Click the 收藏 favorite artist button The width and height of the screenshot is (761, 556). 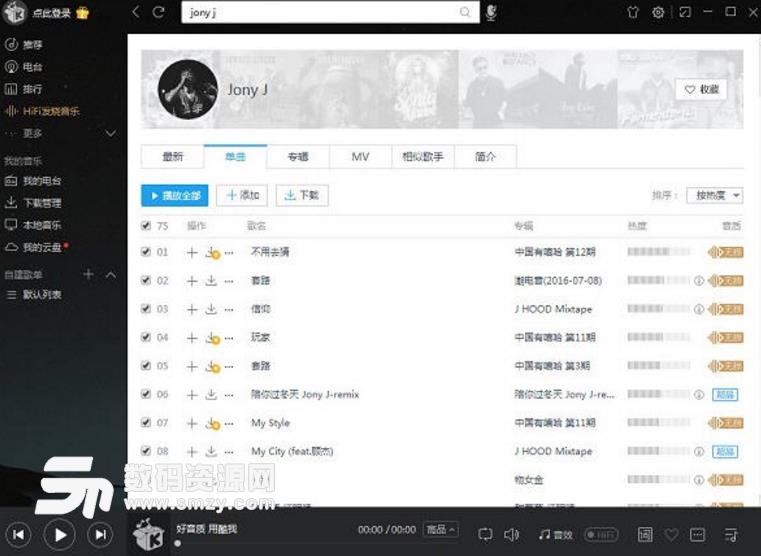coord(701,89)
